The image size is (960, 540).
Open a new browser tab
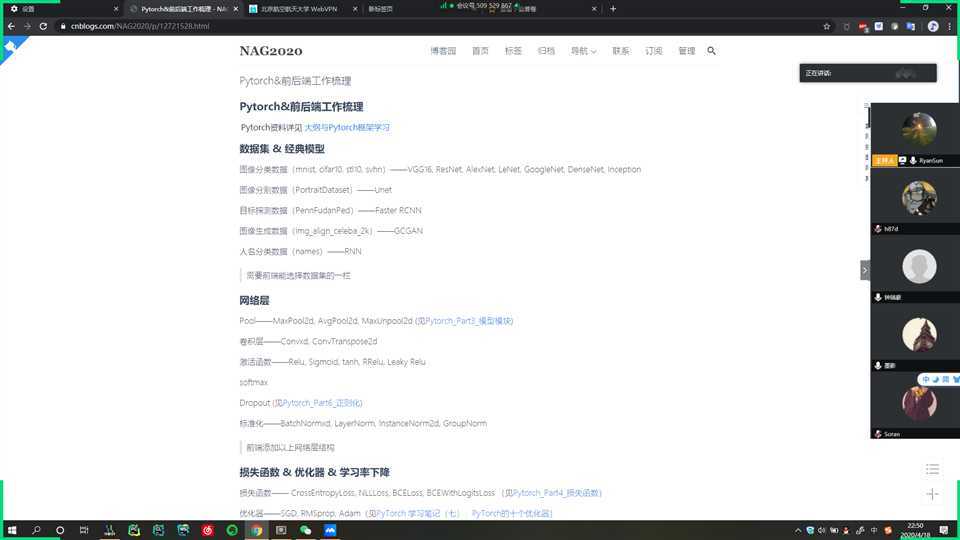pos(613,9)
